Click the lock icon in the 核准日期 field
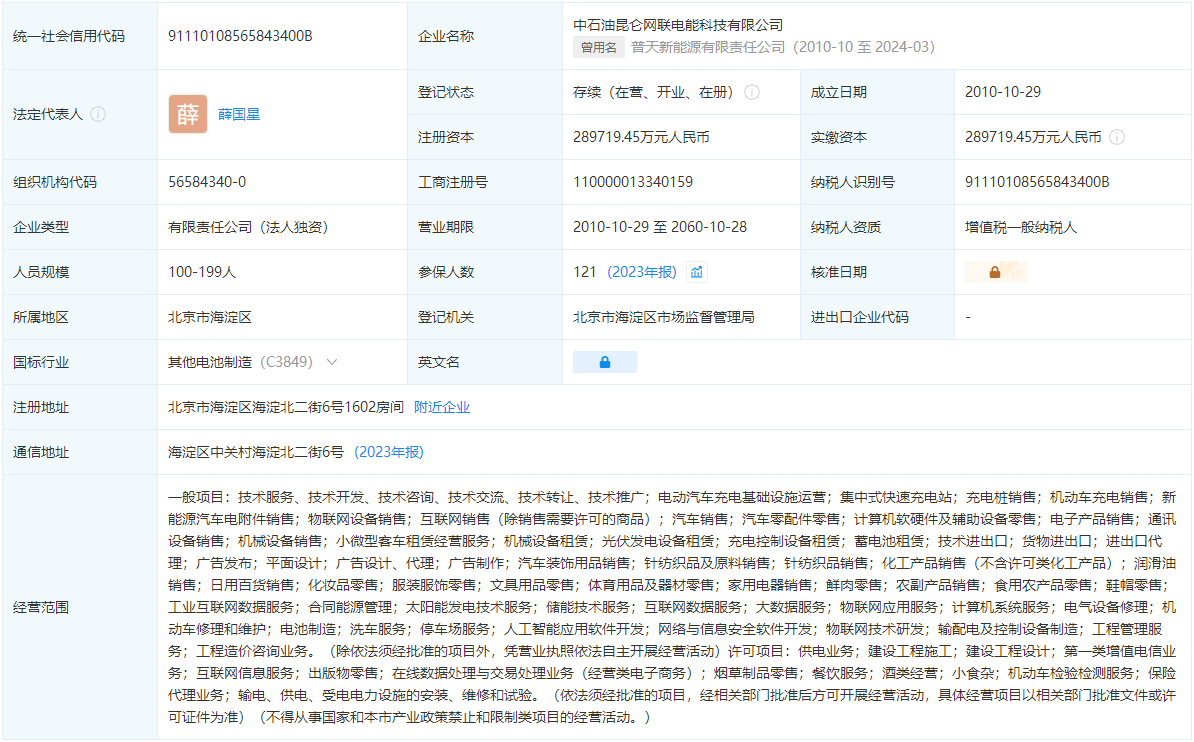The width and height of the screenshot is (1194, 742). pos(994,271)
